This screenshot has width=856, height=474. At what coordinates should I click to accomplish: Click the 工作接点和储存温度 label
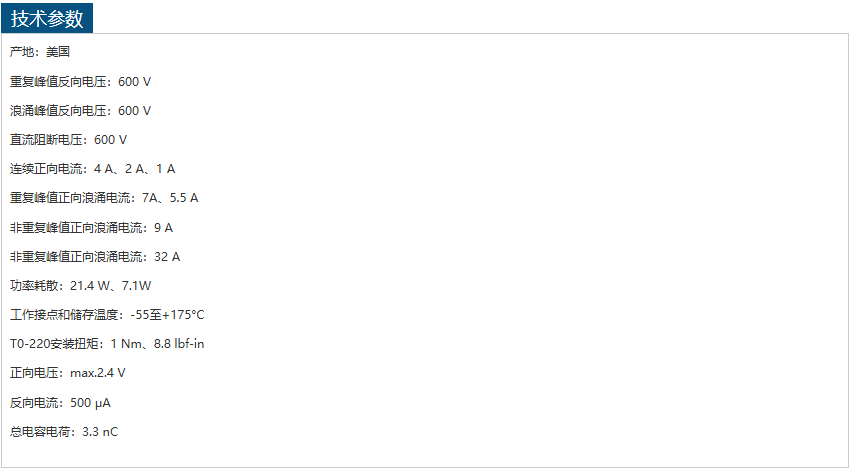click(64, 315)
